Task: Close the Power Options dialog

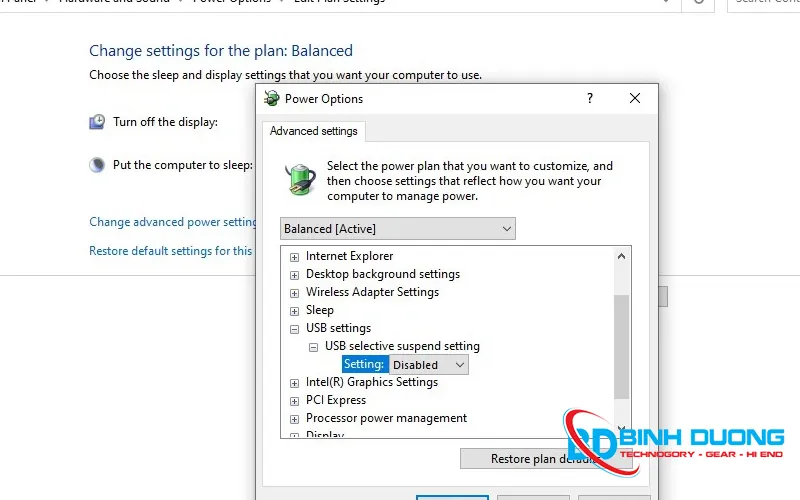Action: [x=635, y=98]
